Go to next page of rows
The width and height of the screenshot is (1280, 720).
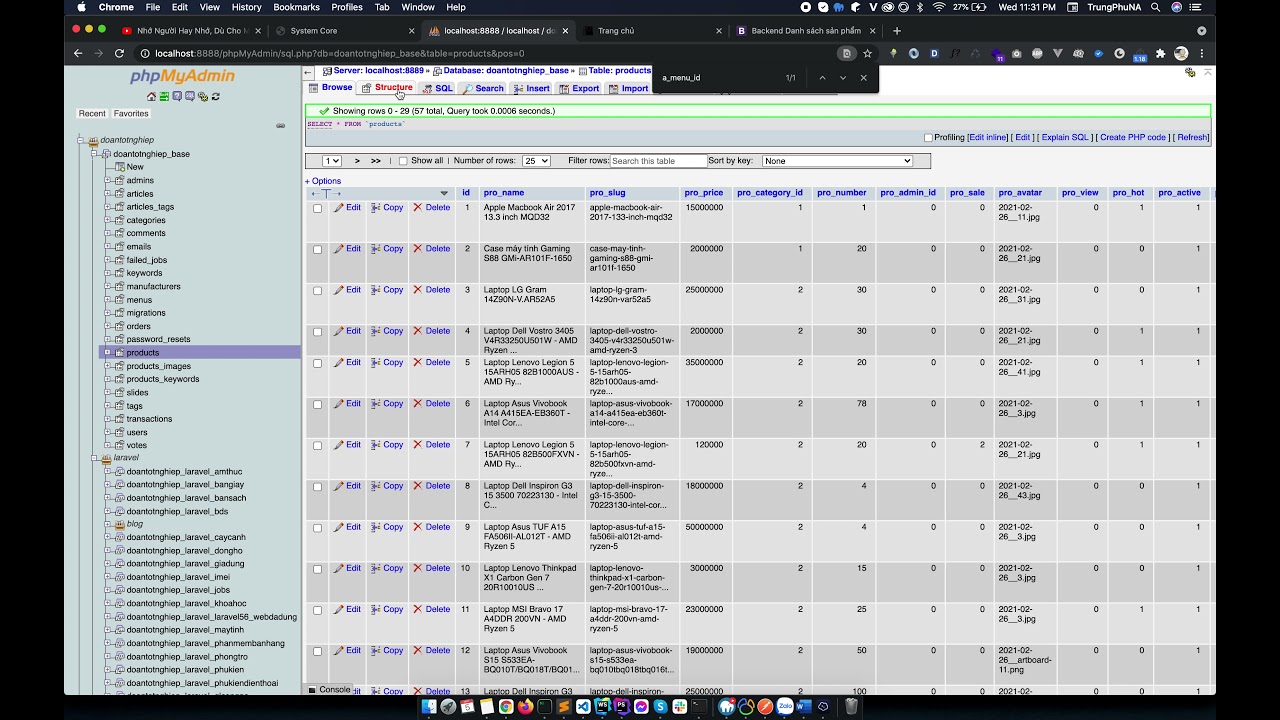[x=357, y=161]
